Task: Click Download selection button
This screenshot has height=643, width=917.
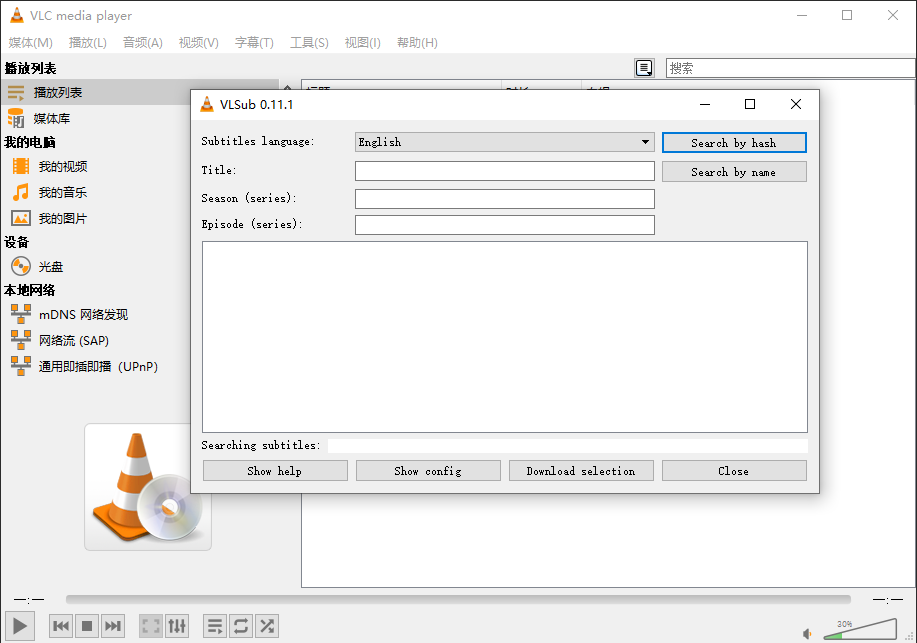Action: [x=581, y=471]
